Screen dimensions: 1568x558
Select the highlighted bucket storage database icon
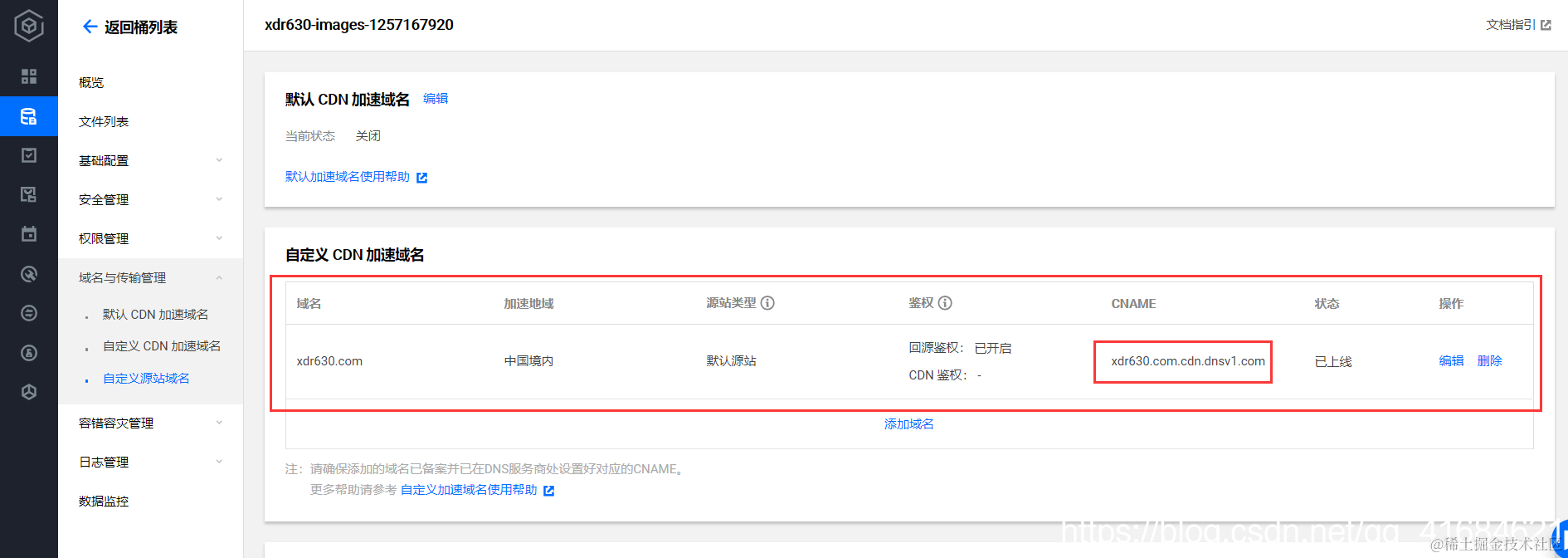(x=29, y=116)
